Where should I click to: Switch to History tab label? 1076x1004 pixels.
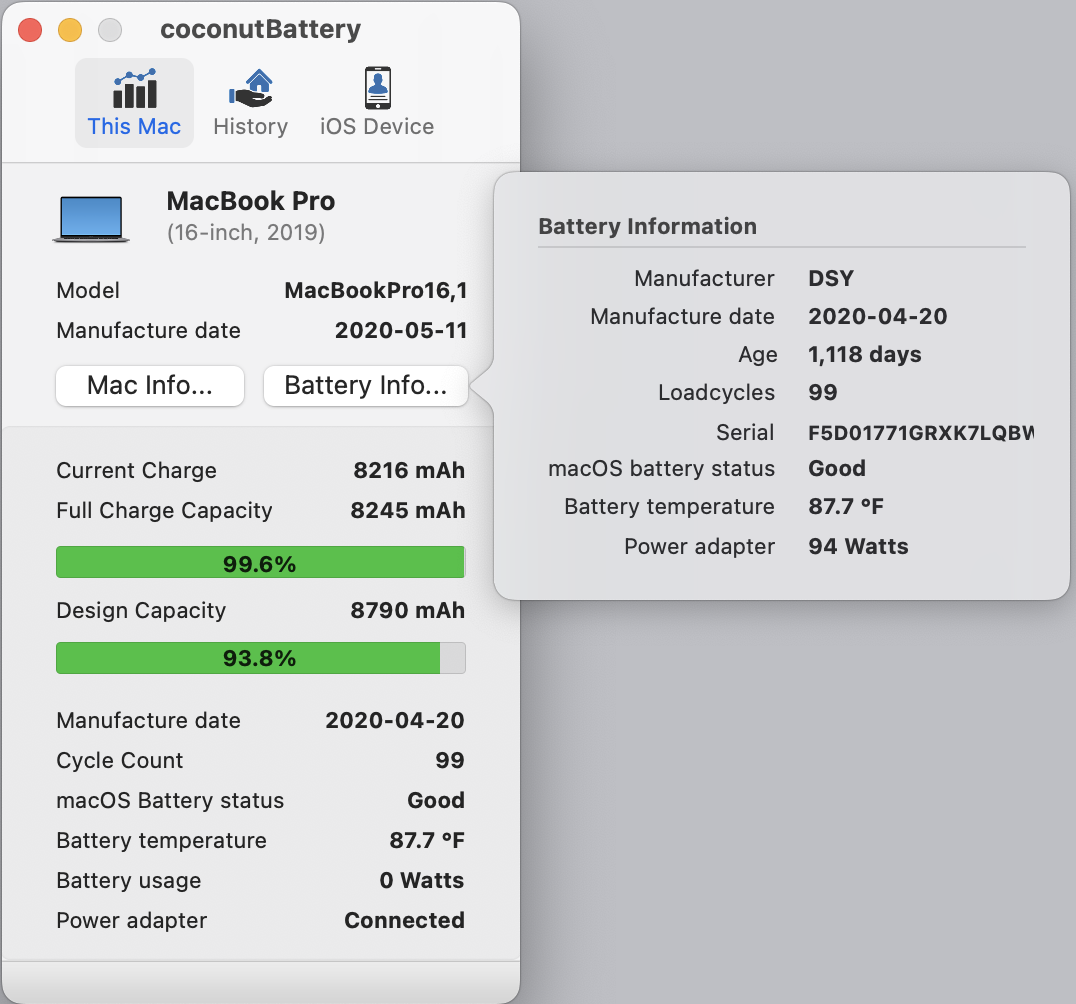tap(250, 126)
